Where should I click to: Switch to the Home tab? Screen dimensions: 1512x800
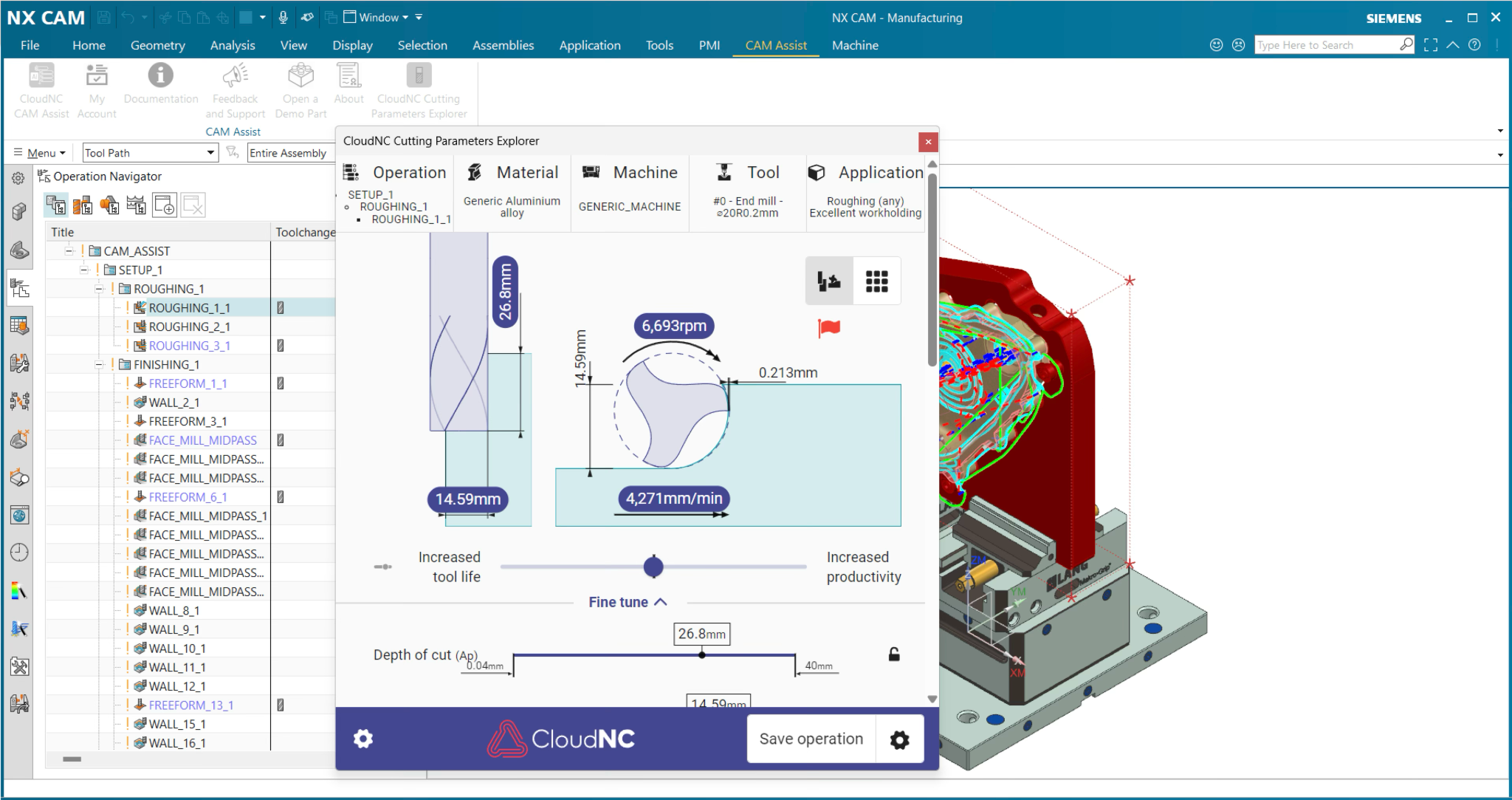pyautogui.click(x=89, y=45)
